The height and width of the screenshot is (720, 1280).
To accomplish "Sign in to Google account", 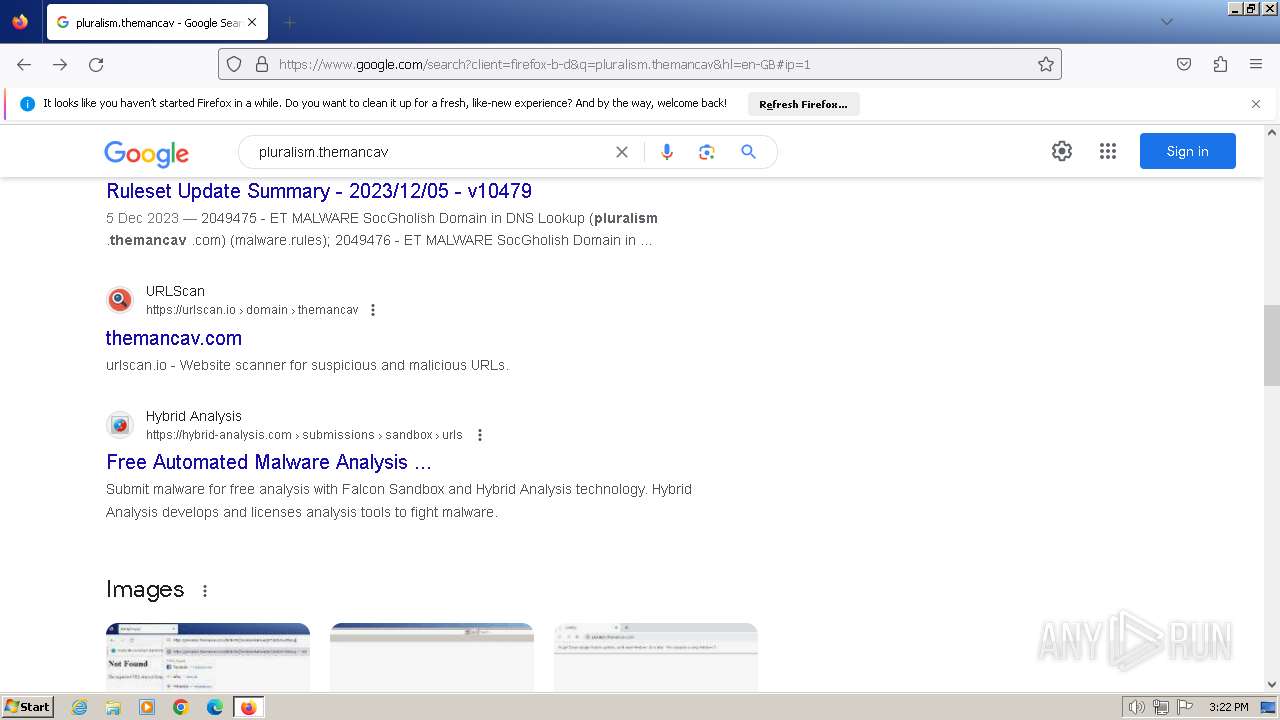I will tap(1188, 151).
